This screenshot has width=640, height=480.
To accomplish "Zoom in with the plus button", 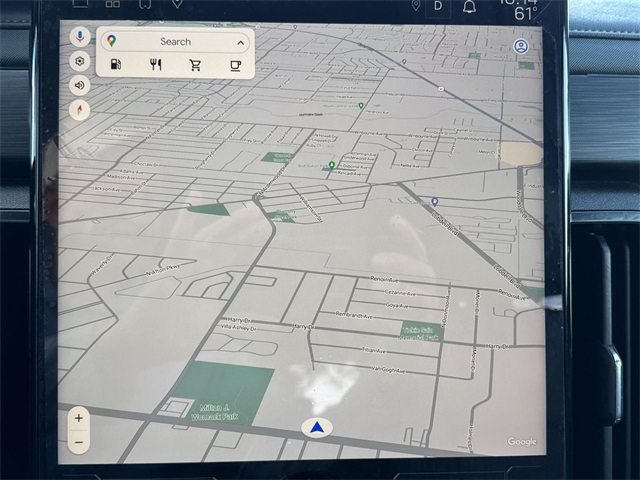I will [x=78, y=418].
